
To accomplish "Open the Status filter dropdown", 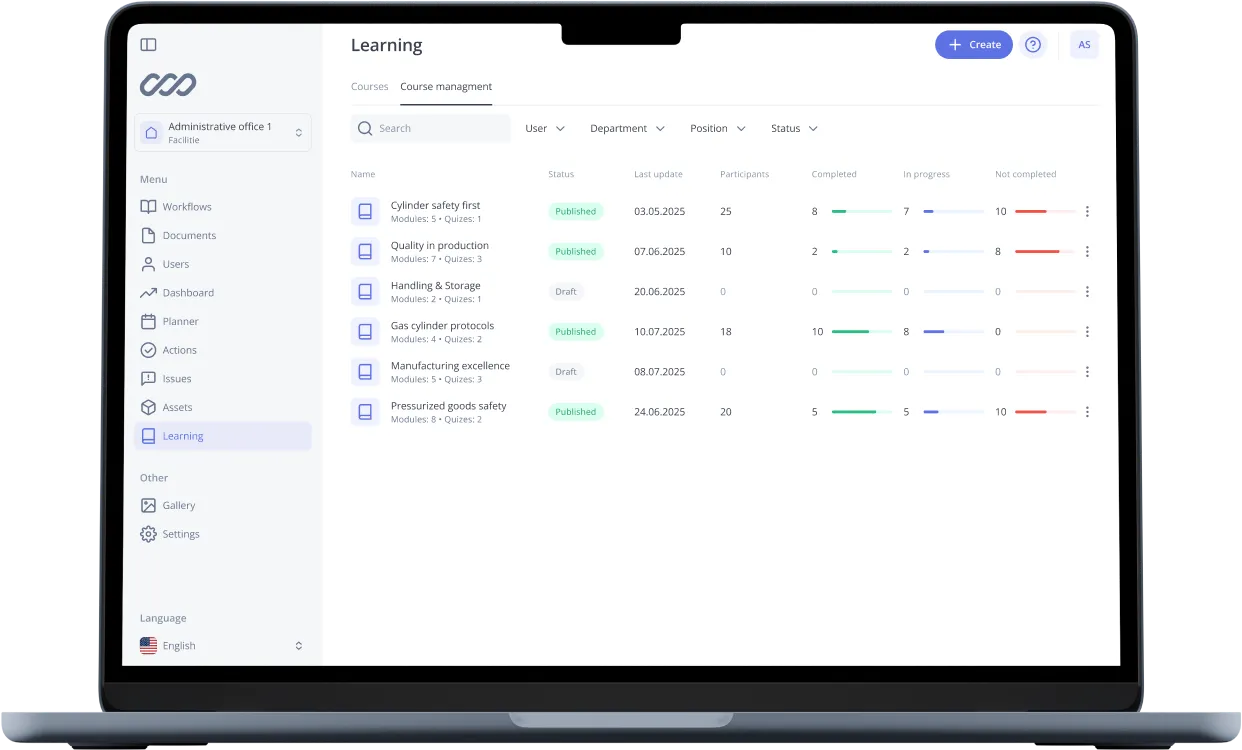I will [794, 129].
